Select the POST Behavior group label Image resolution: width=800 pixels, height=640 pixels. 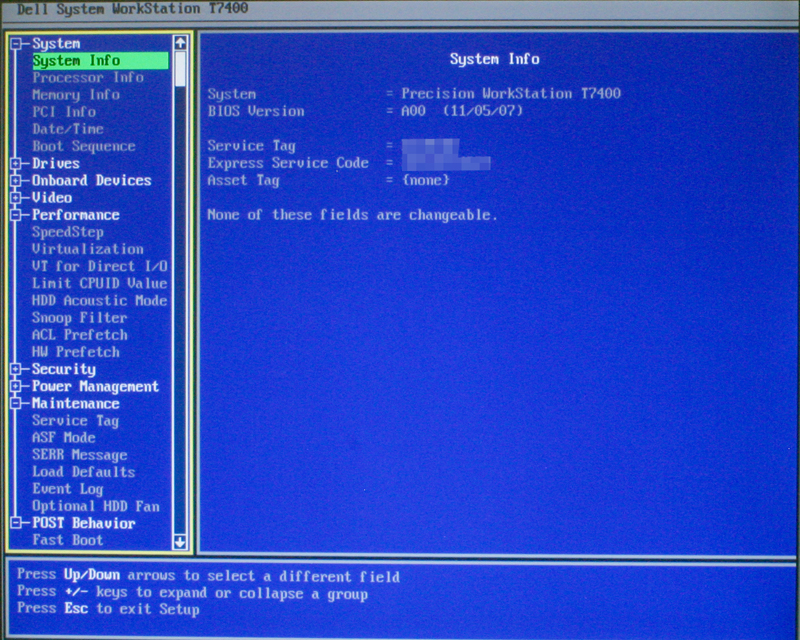point(84,523)
